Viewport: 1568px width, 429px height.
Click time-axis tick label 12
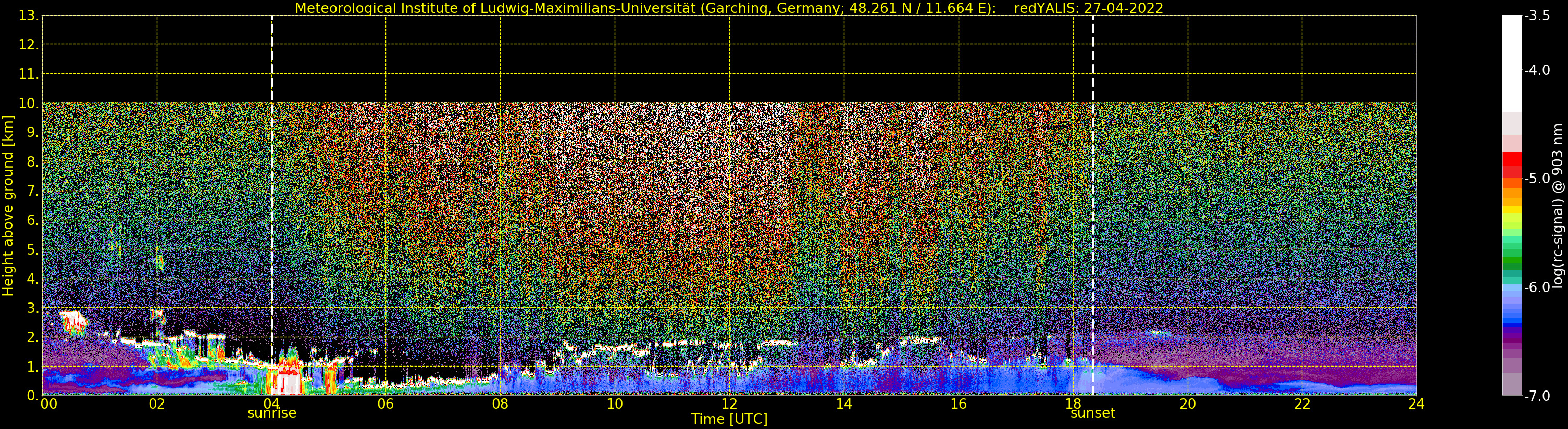(729, 404)
